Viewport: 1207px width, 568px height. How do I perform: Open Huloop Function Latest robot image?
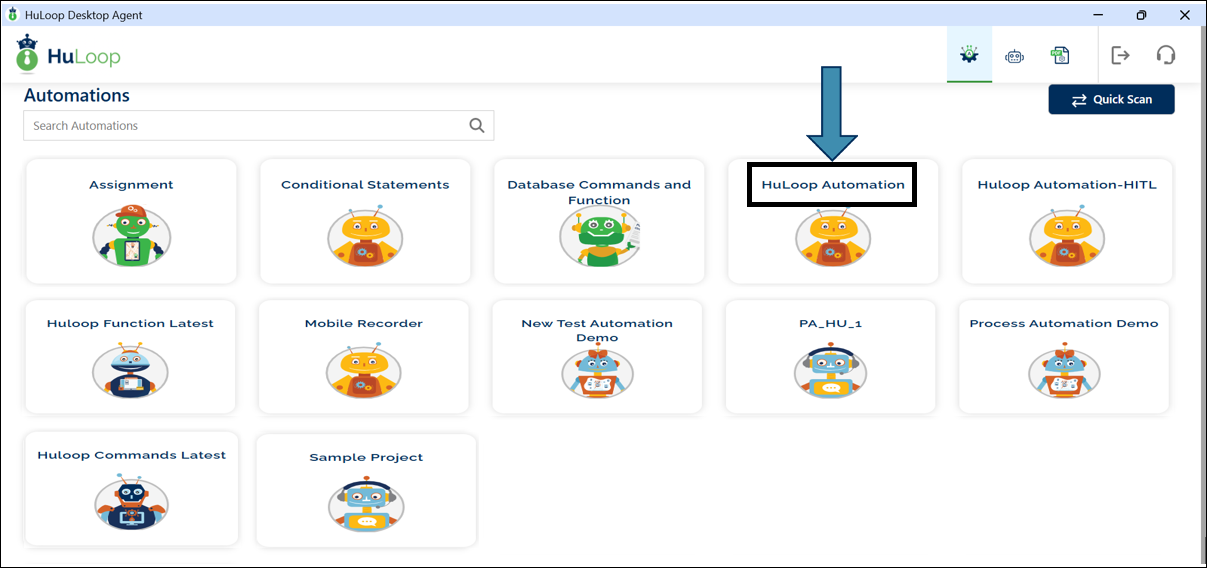click(x=130, y=371)
